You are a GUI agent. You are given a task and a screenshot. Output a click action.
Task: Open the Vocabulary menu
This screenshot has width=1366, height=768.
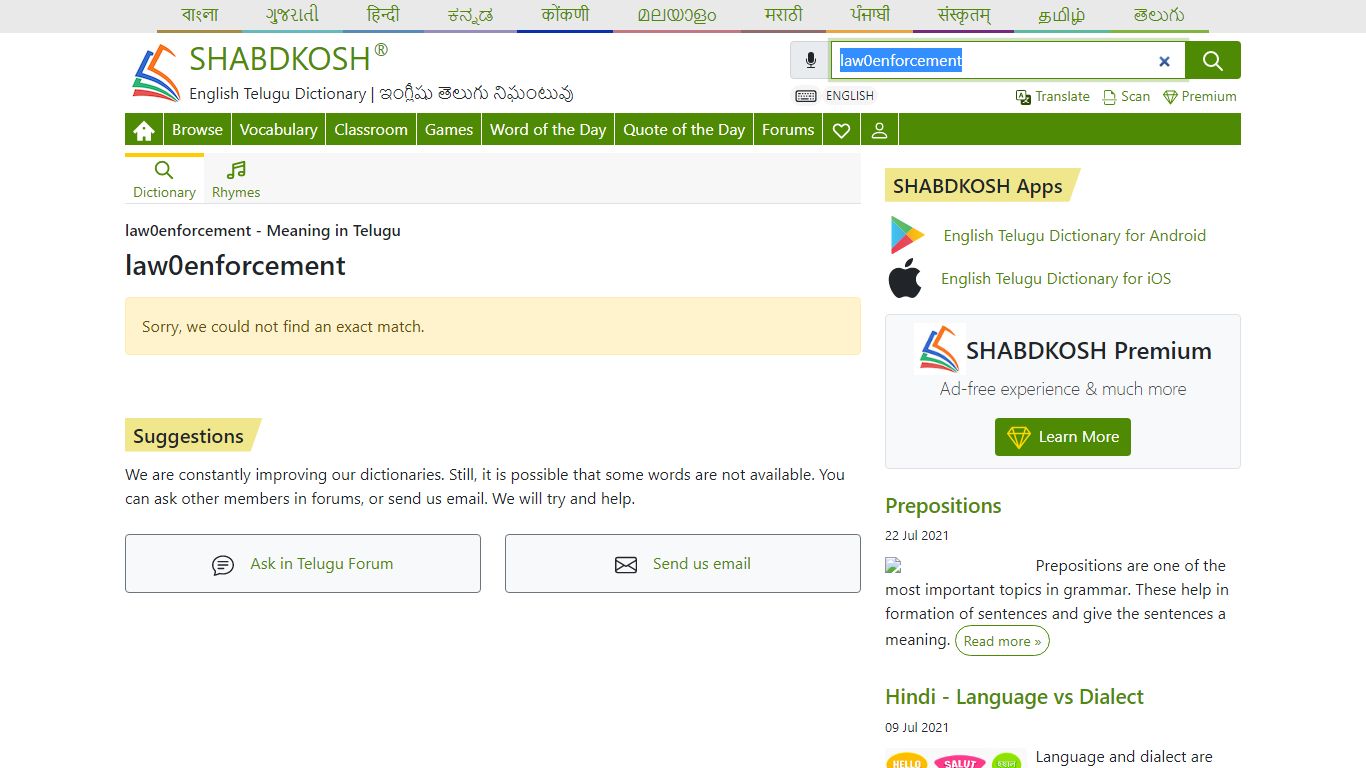[278, 130]
